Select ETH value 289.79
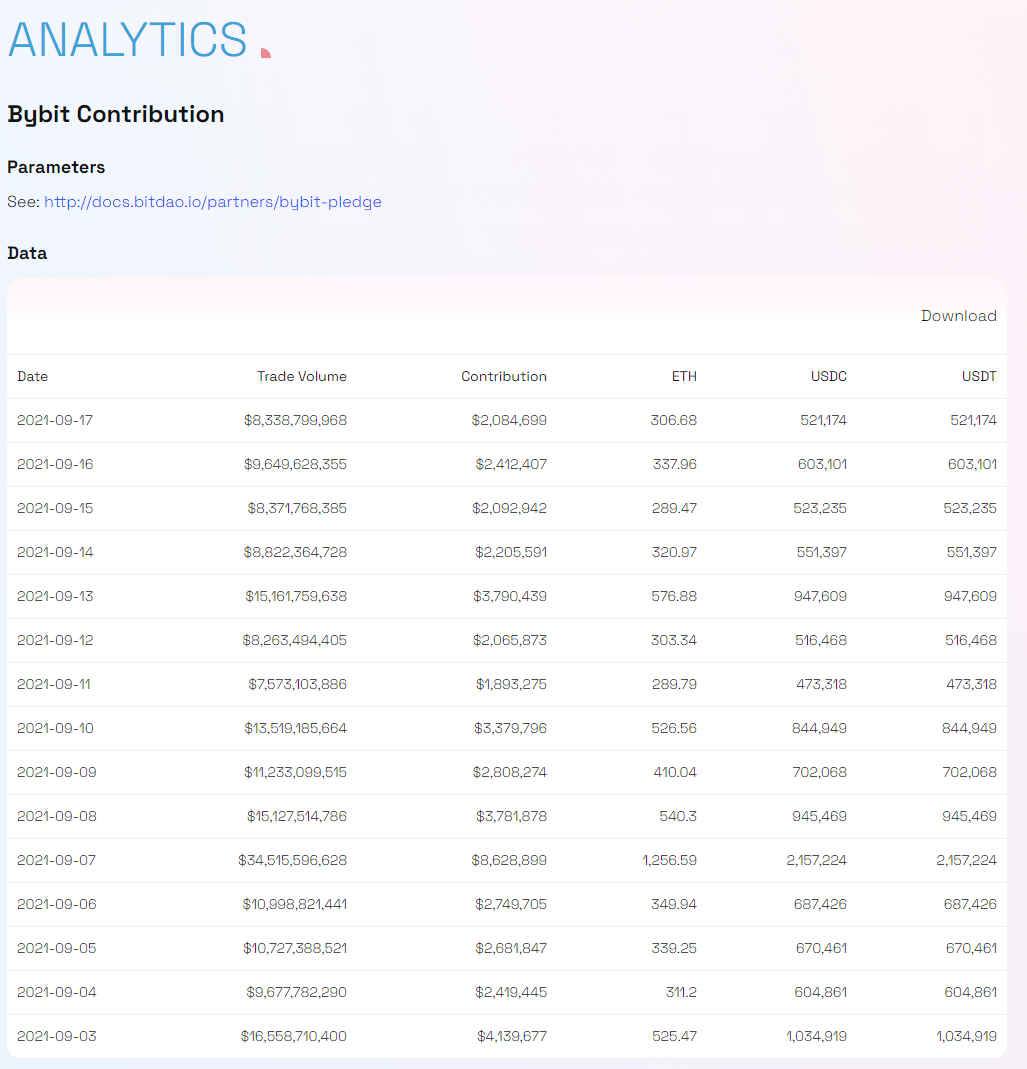This screenshot has height=1069, width=1027. click(674, 684)
